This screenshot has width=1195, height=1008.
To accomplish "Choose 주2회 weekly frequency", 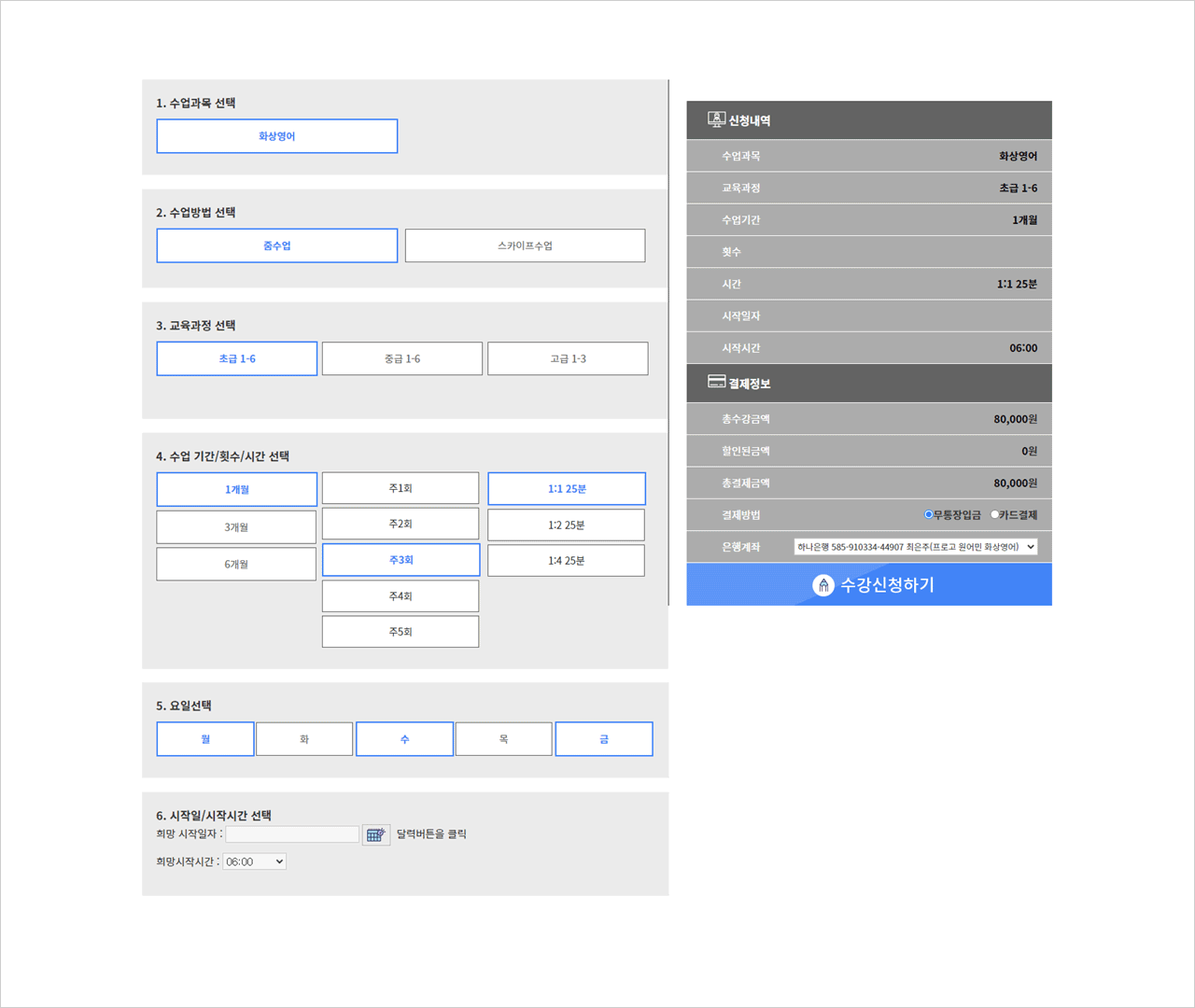I will coord(401,525).
